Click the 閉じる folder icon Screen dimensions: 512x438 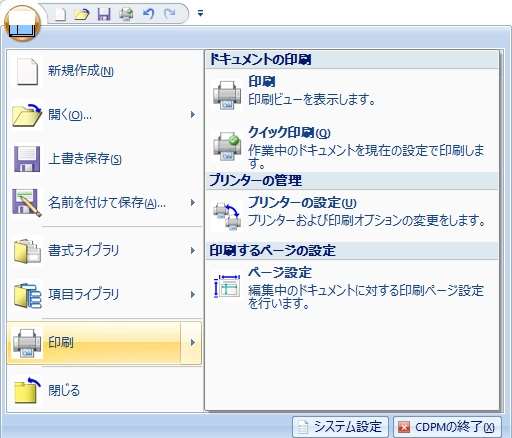coord(27,391)
